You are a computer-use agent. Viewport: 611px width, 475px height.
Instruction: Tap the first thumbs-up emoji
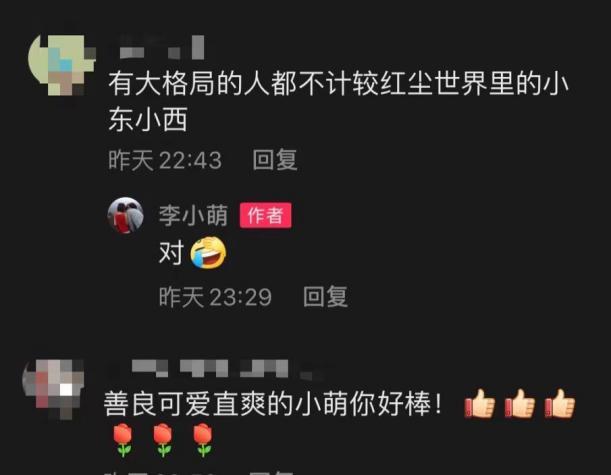[480, 404]
